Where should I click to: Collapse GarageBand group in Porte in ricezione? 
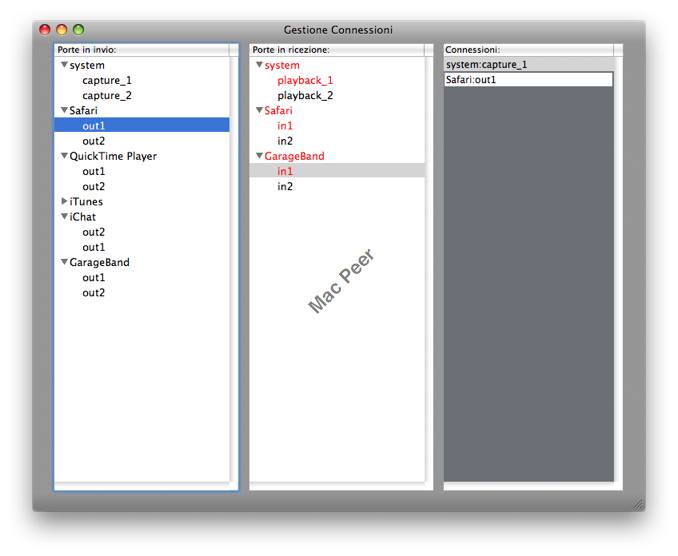coord(259,156)
